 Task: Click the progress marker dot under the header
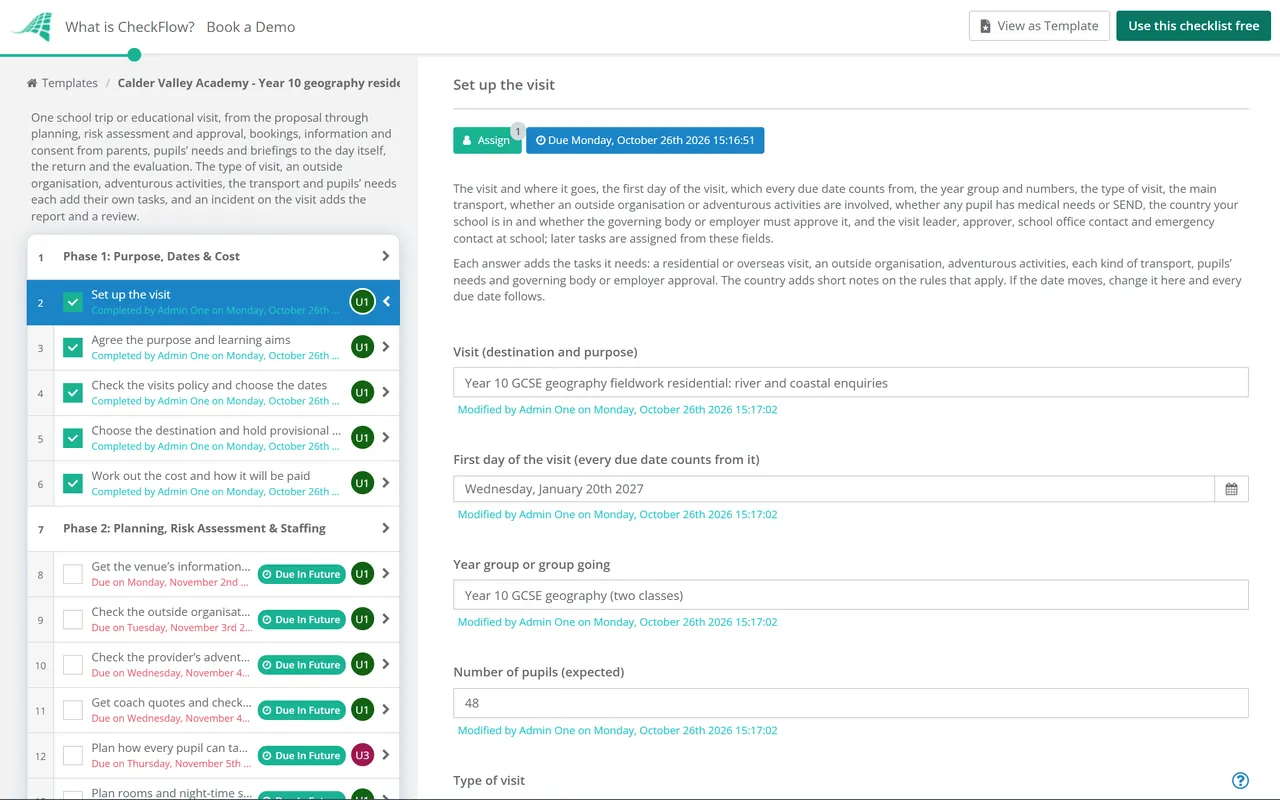coord(135,55)
